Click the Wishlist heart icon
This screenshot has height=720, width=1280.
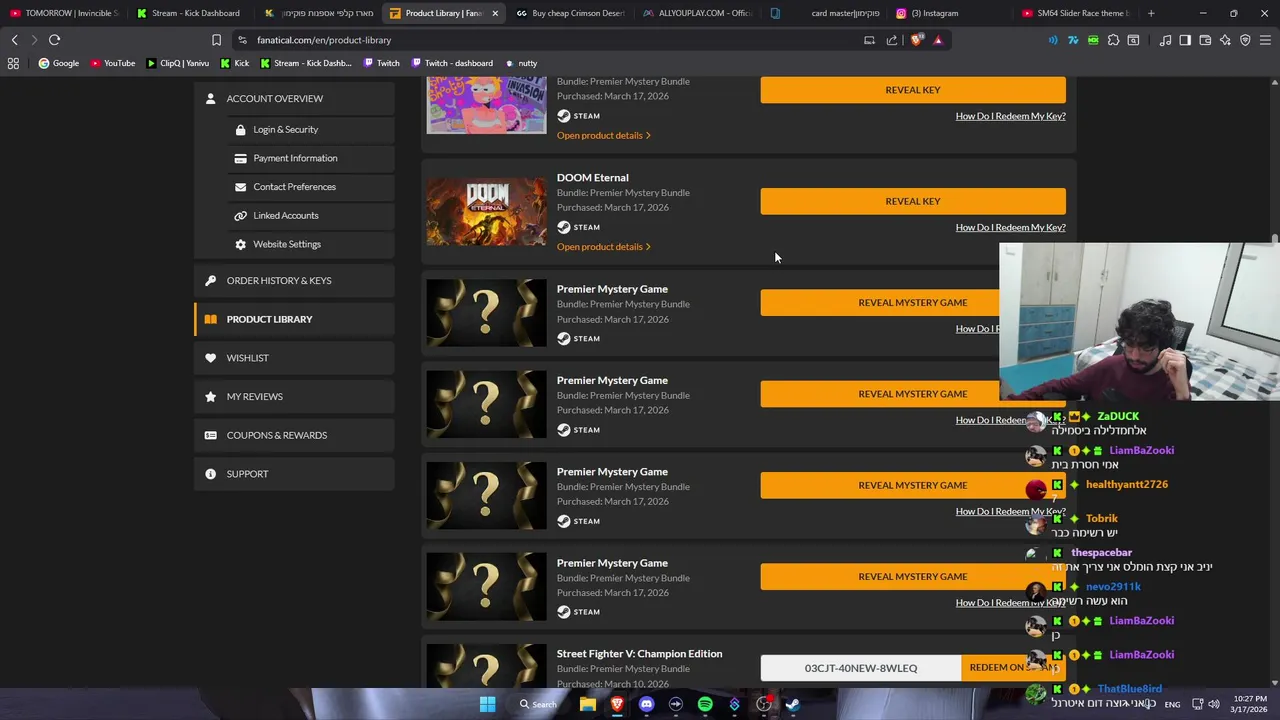tap(210, 358)
